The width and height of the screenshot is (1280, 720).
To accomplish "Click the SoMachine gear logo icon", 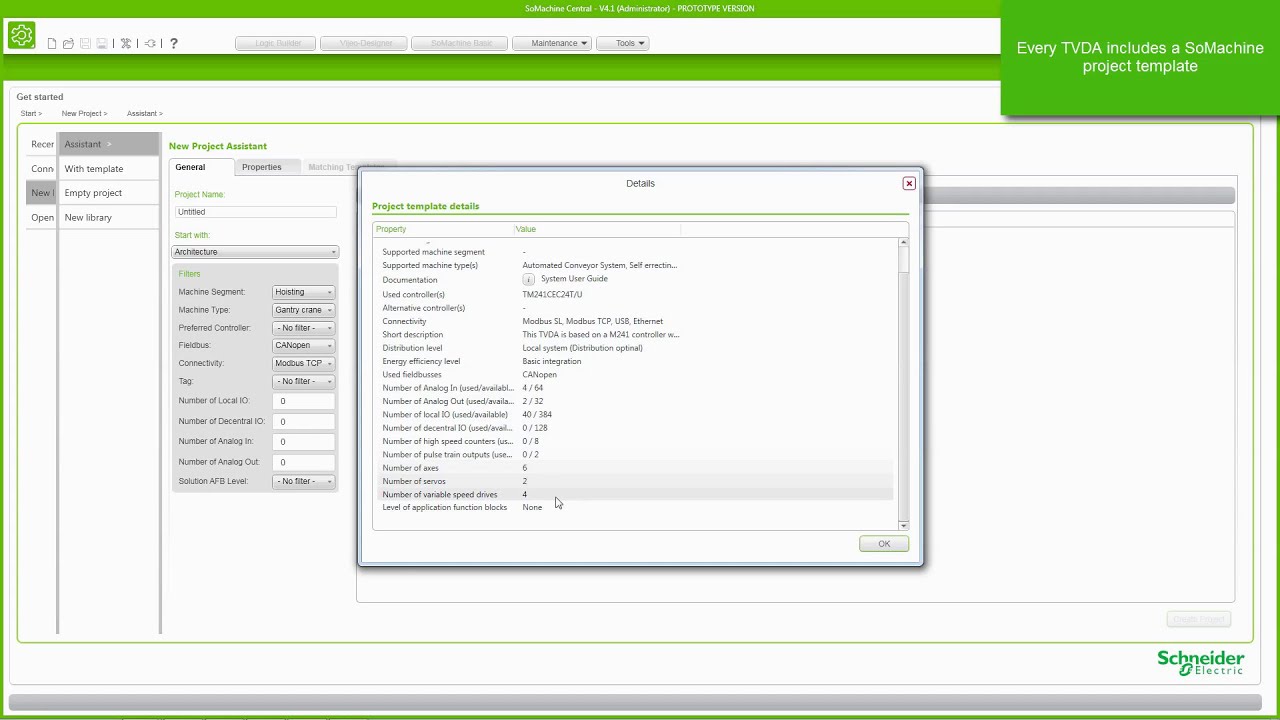I will tap(21, 36).
